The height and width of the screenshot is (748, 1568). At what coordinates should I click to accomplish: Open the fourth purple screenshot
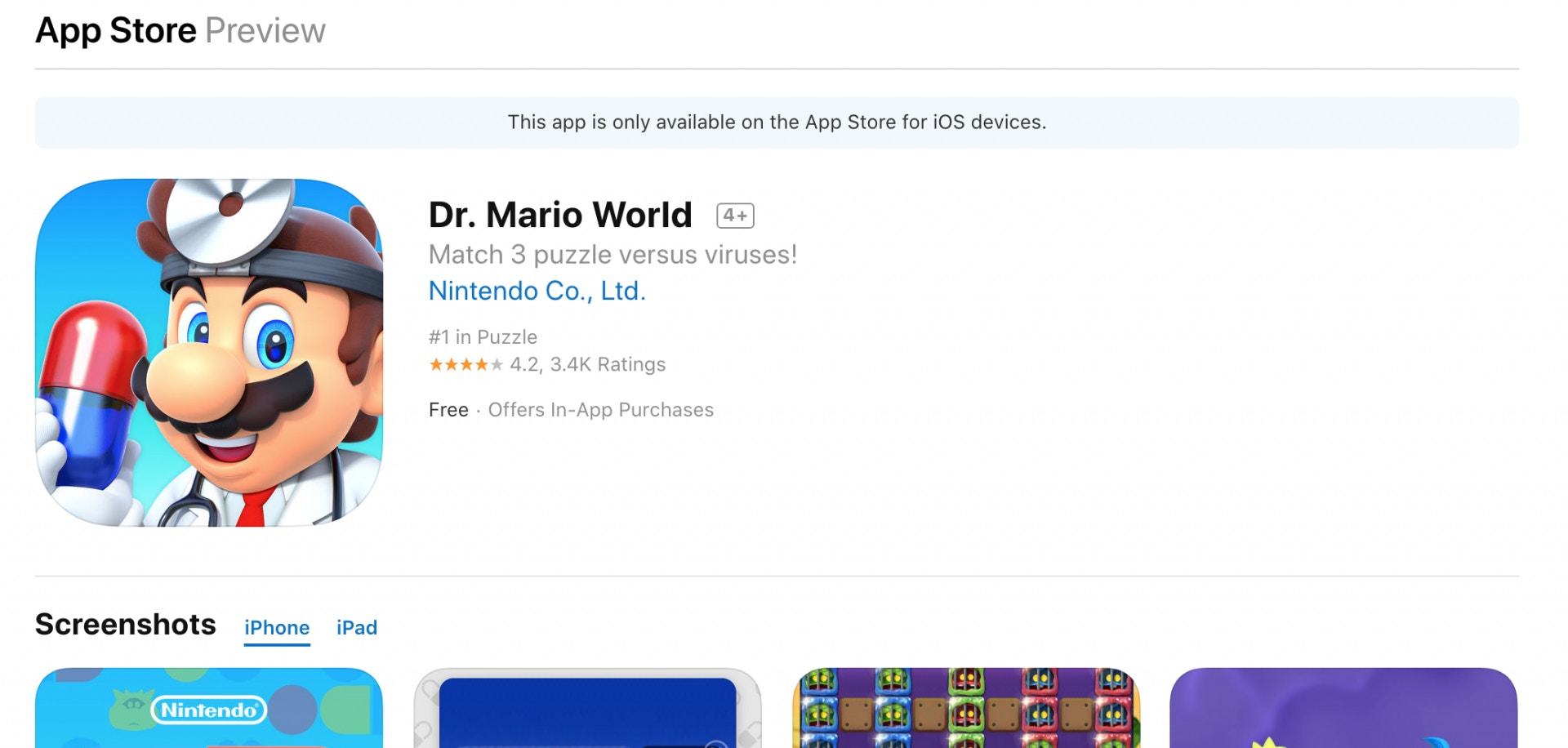point(1343,708)
